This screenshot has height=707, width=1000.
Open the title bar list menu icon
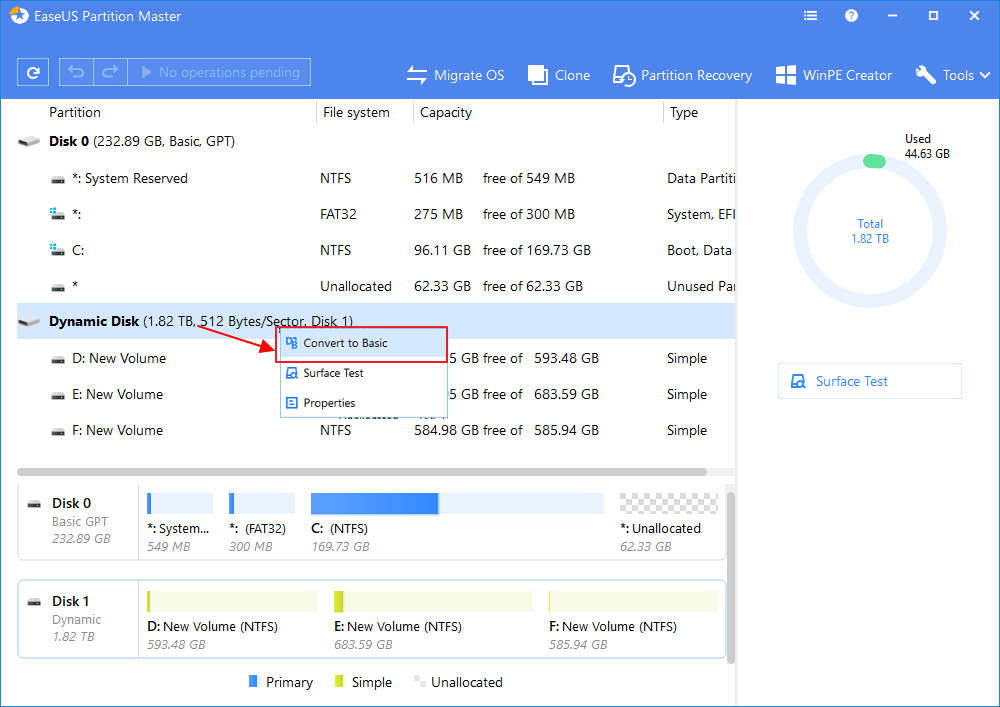click(x=811, y=16)
